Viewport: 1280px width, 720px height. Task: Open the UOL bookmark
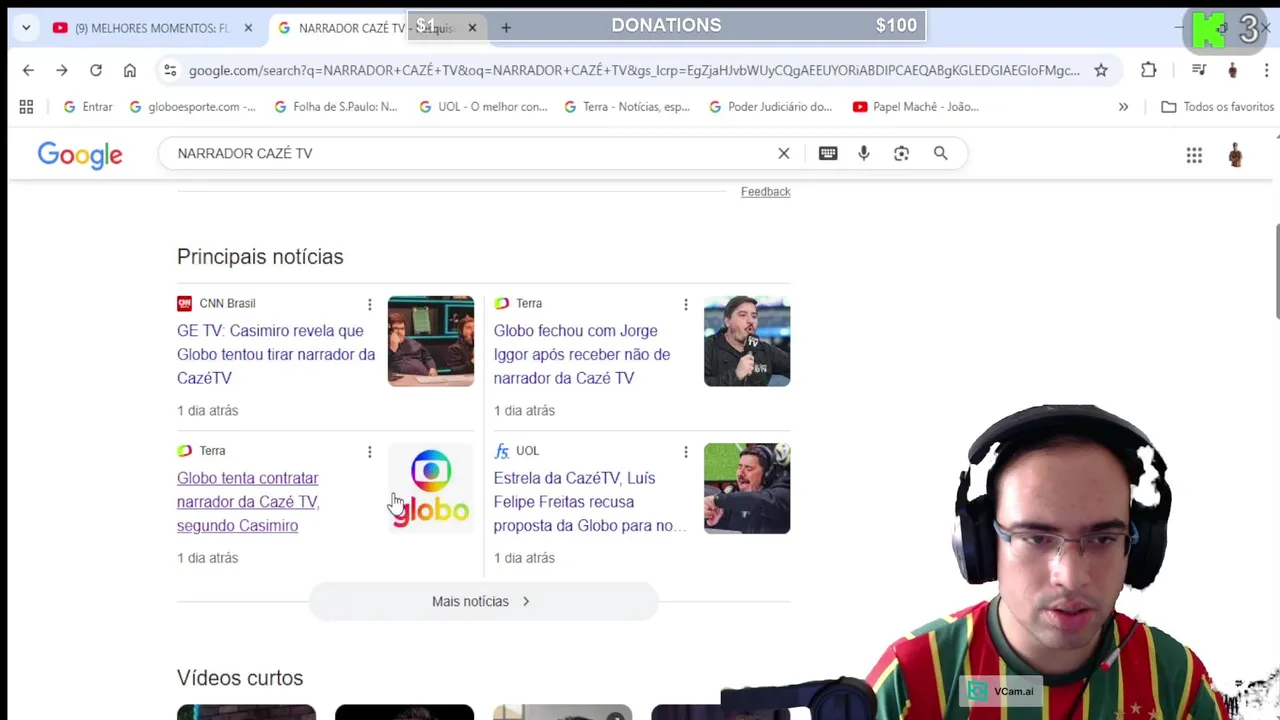(483, 107)
